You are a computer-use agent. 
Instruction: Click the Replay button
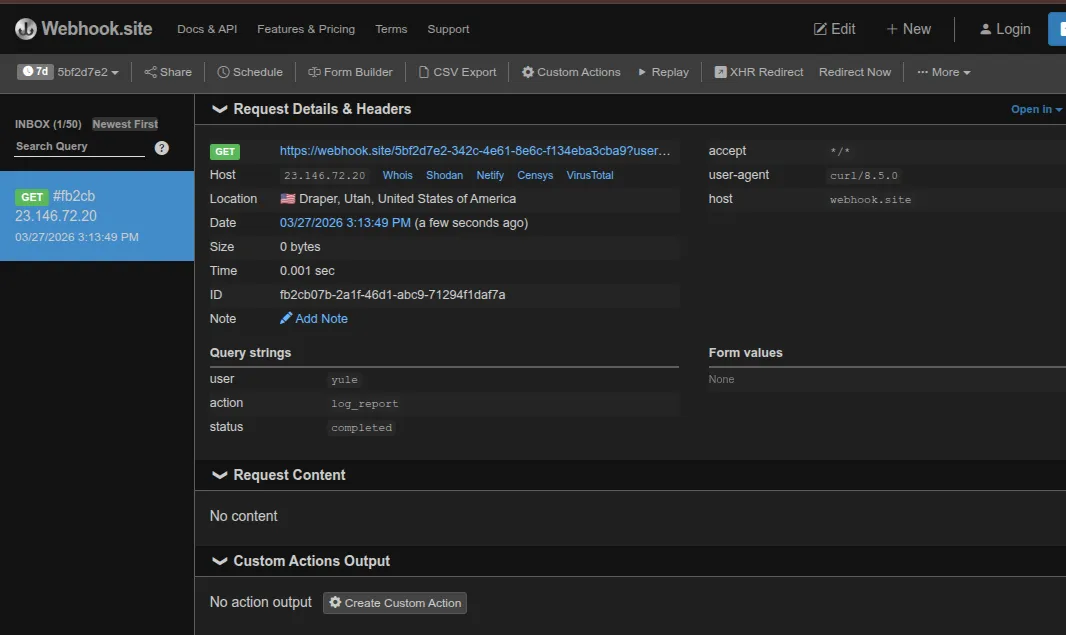pyautogui.click(x=663, y=72)
